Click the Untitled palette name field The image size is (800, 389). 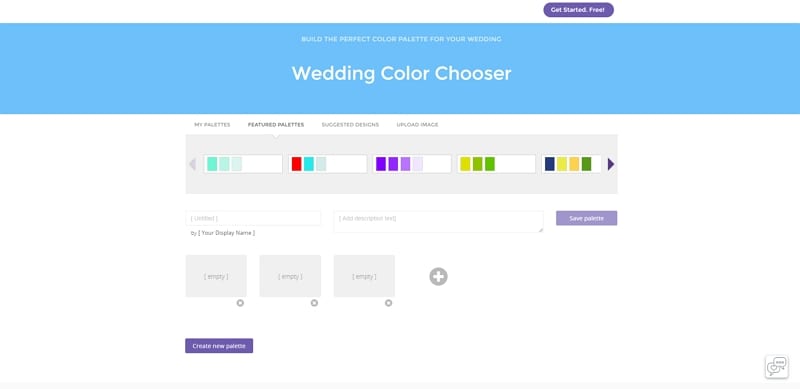(253, 218)
